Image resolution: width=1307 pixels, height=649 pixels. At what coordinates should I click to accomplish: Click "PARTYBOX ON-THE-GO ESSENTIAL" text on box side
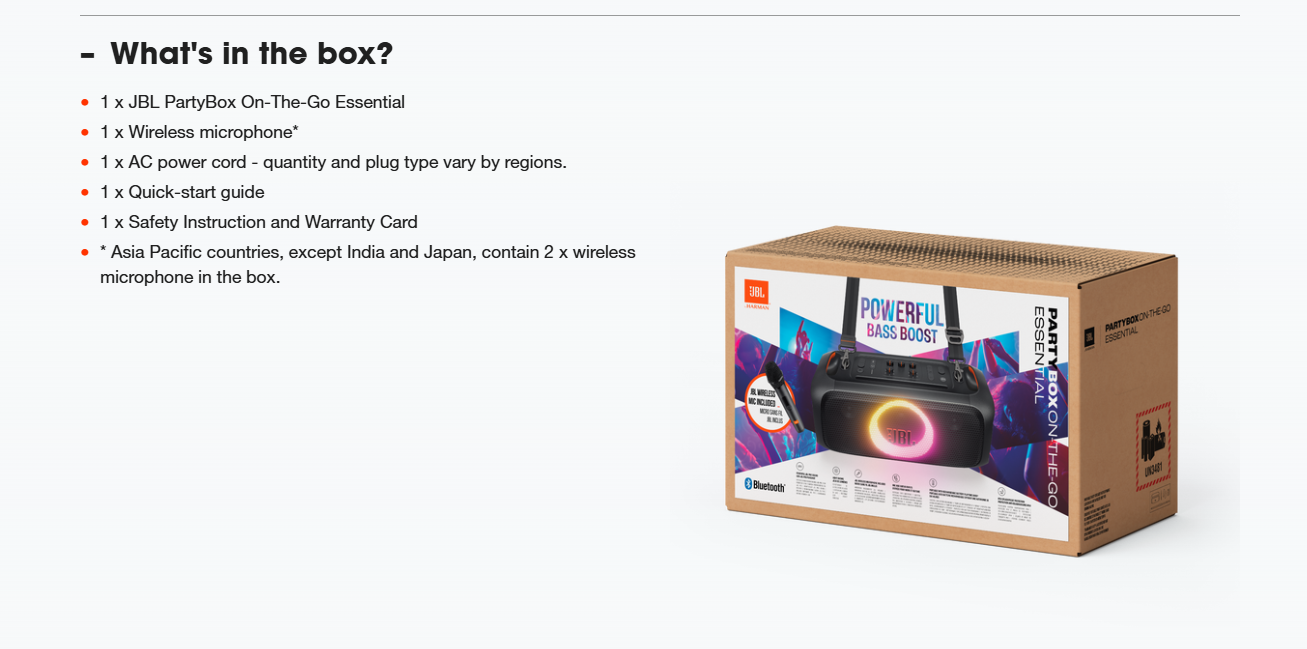point(1136,326)
